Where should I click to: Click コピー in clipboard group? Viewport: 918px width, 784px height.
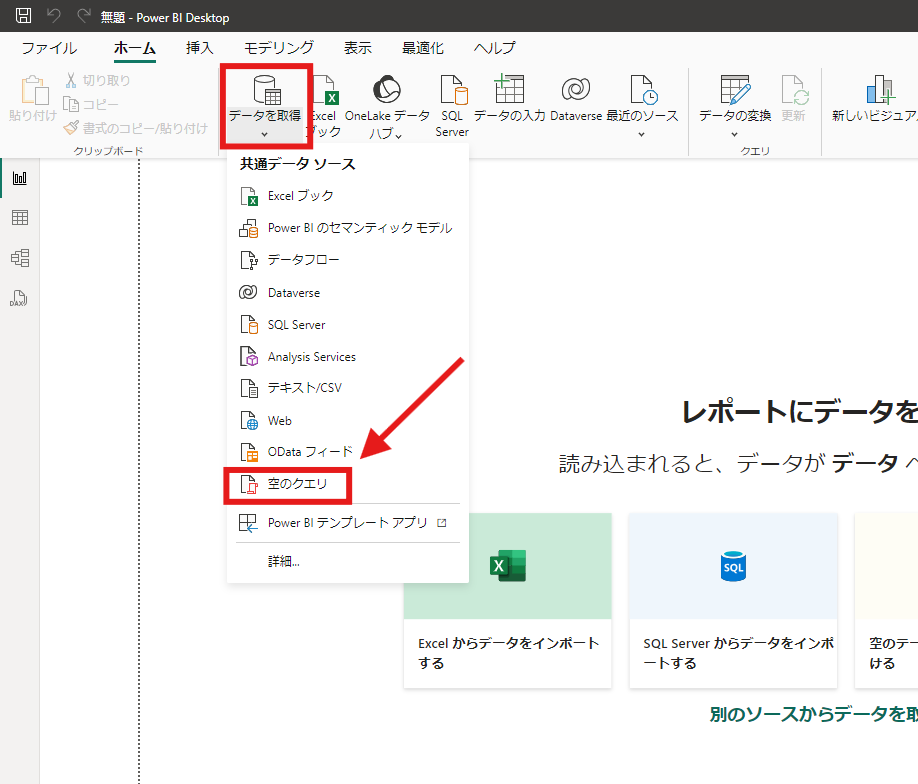91,104
